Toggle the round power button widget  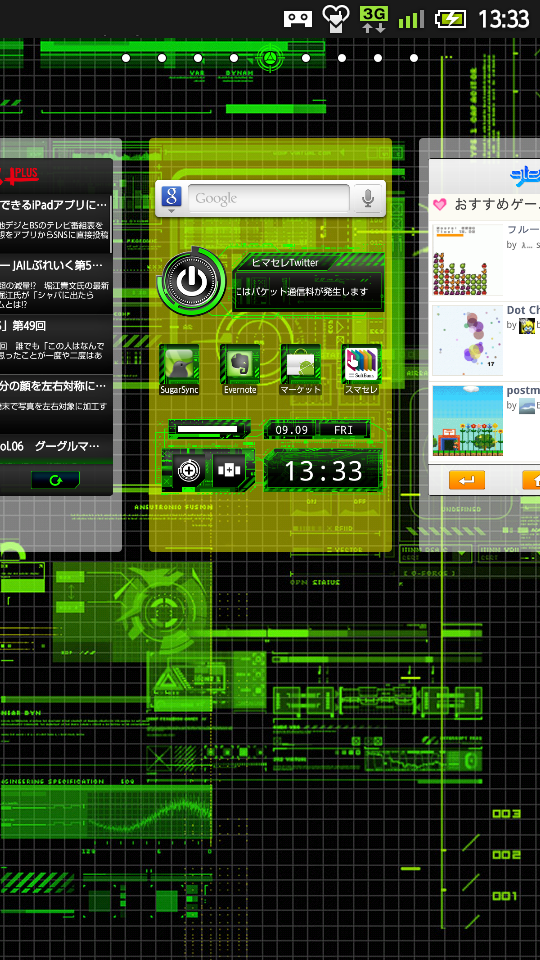192,281
